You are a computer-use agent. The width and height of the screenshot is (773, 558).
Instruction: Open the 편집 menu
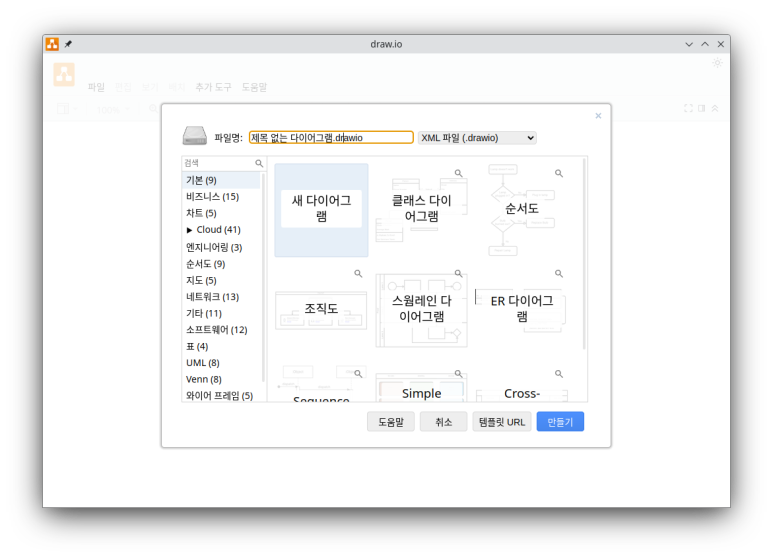(x=123, y=87)
